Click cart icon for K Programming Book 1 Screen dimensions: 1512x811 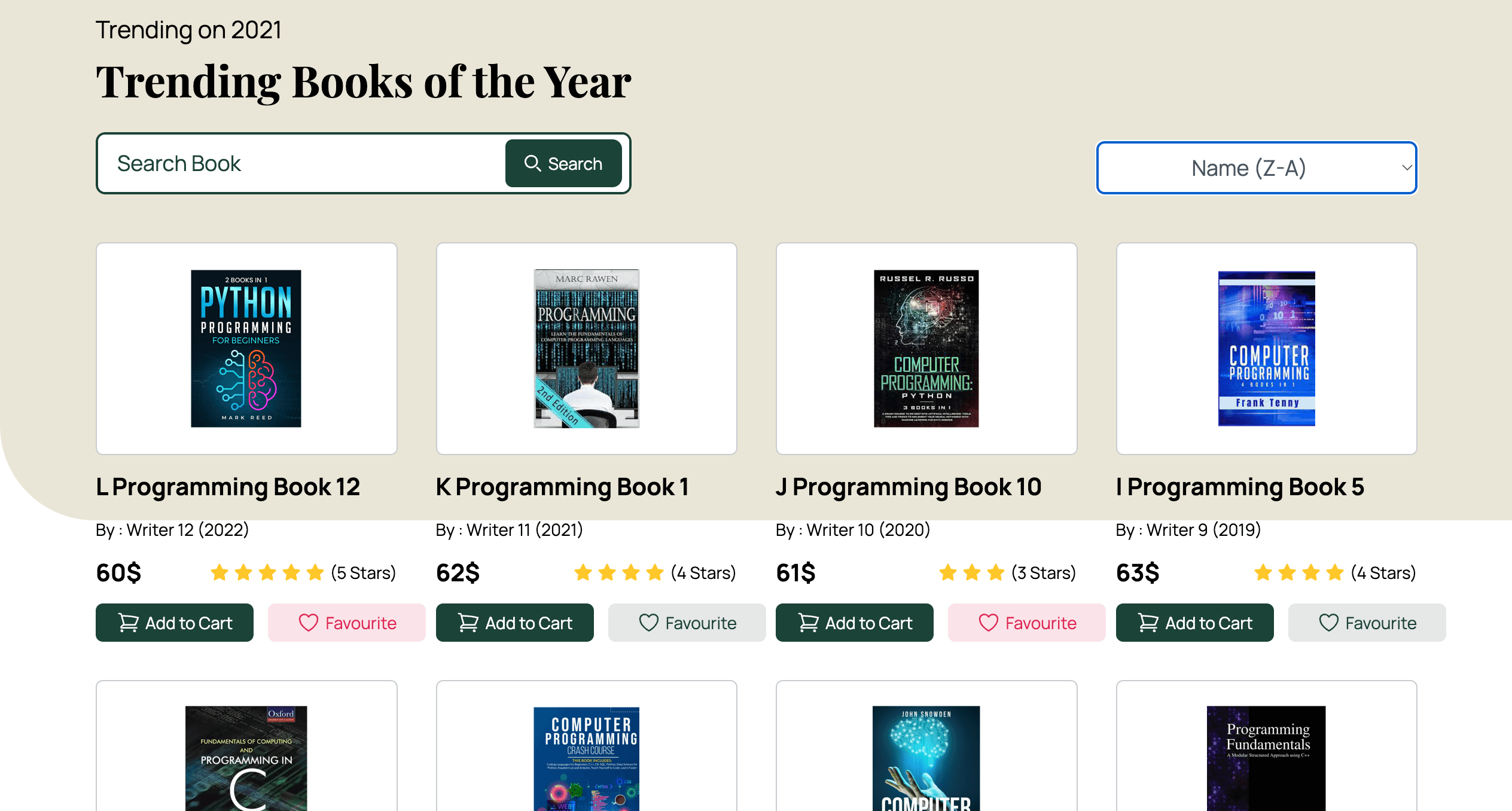coord(468,623)
